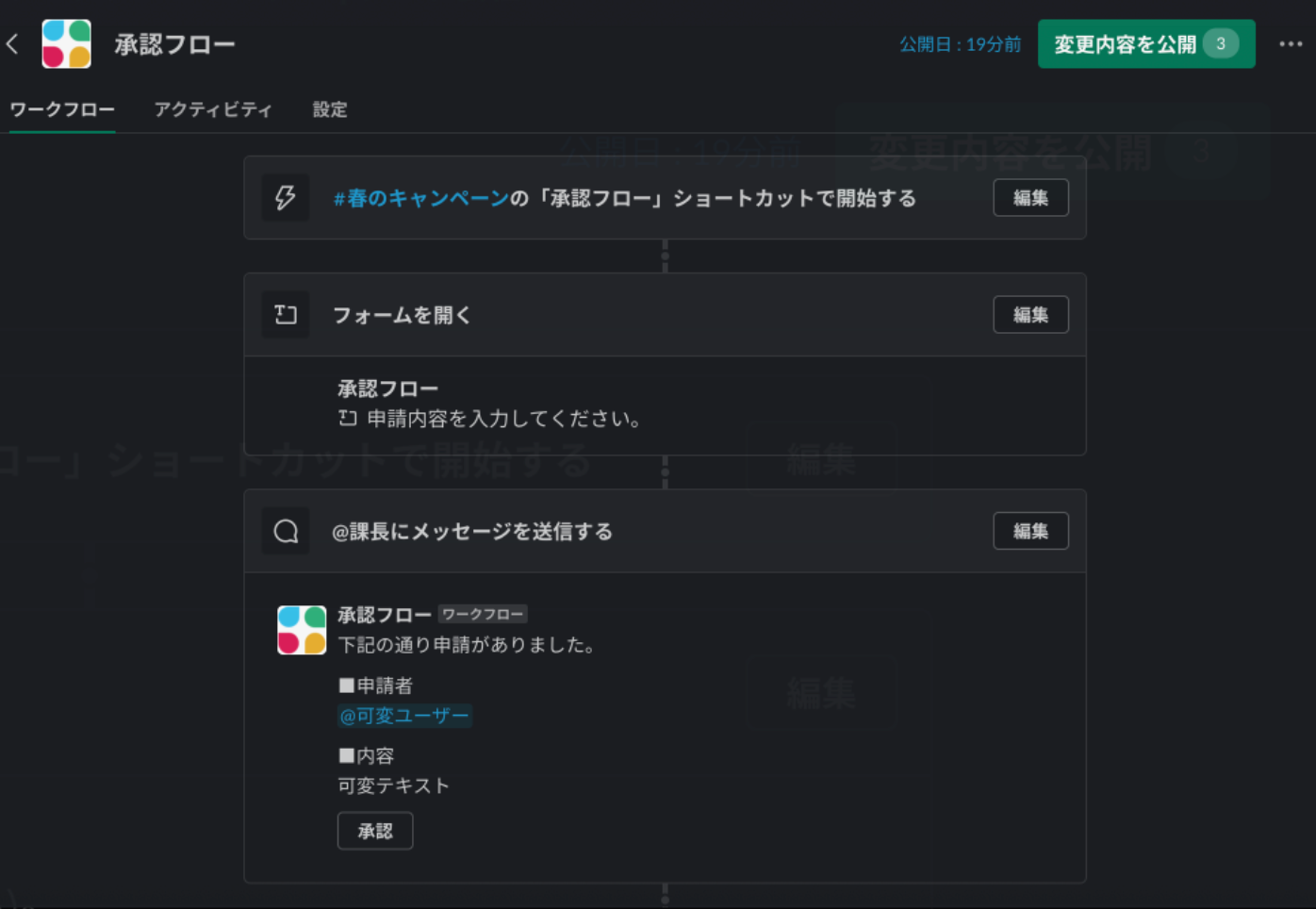Click the ■申請者 label in message
This screenshot has height=909, width=1316.
(x=375, y=686)
